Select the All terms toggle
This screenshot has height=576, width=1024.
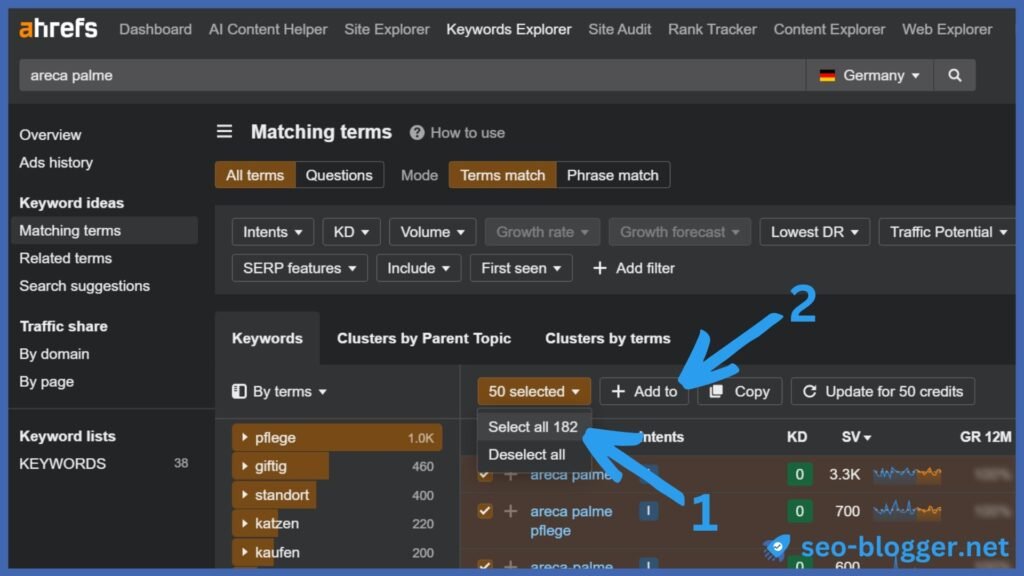pyautogui.click(x=255, y=175)
